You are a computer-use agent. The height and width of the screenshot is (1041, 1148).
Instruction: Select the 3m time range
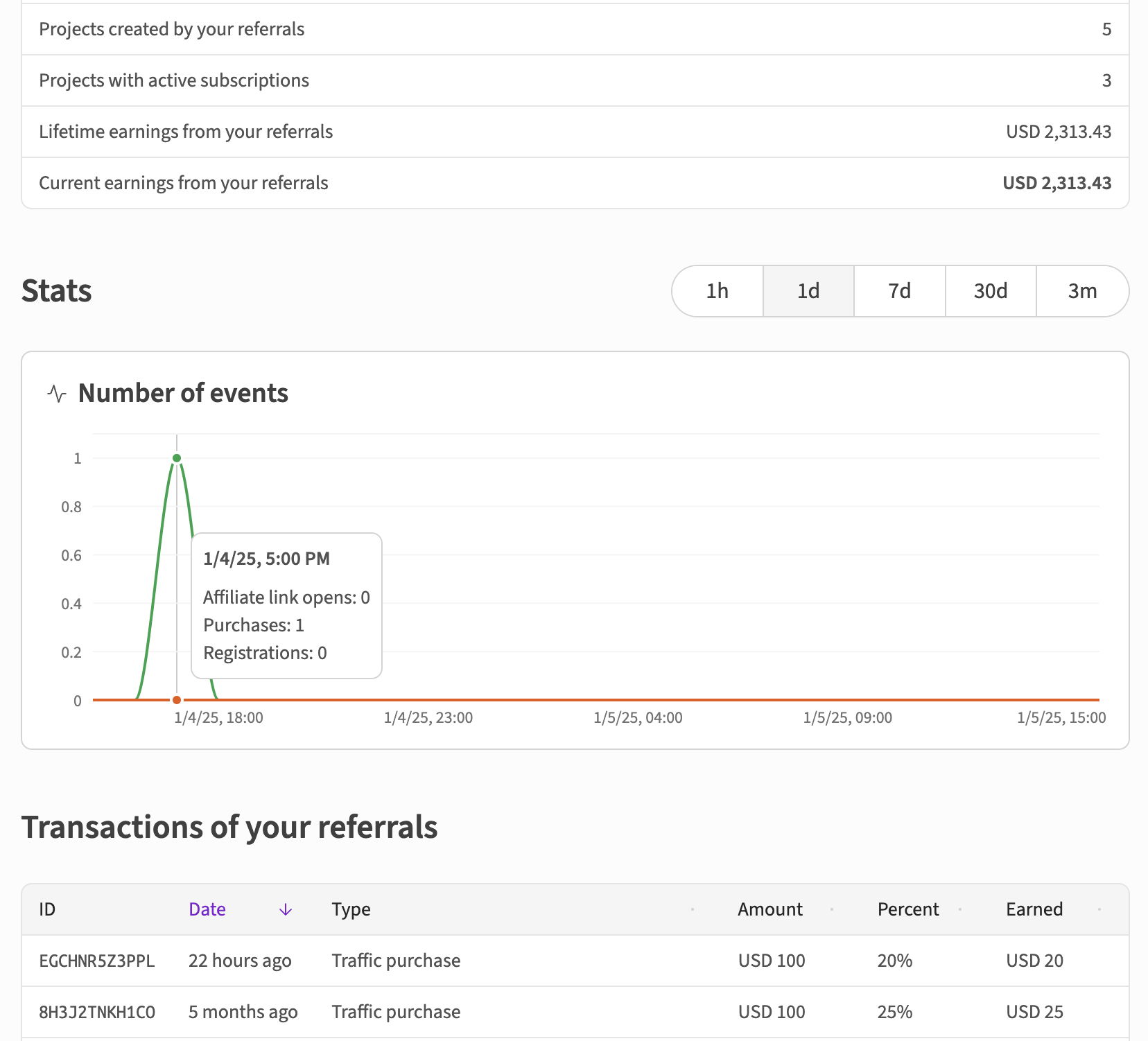click(1081, 291)
